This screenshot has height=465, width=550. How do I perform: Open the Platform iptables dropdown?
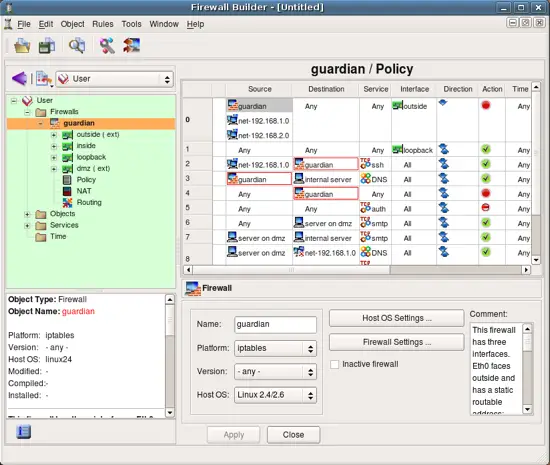coord(275,348)
